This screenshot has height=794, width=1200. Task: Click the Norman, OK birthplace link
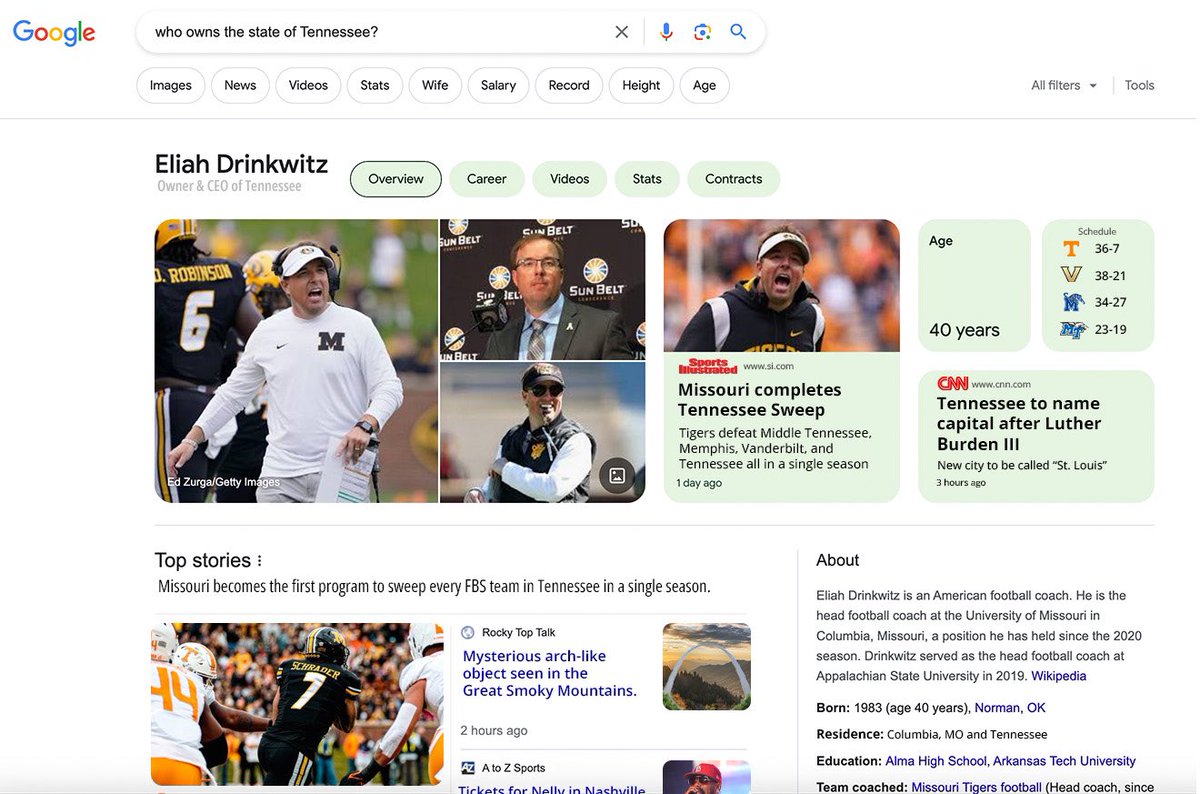pyautogui.click(x=1010, y=707)
